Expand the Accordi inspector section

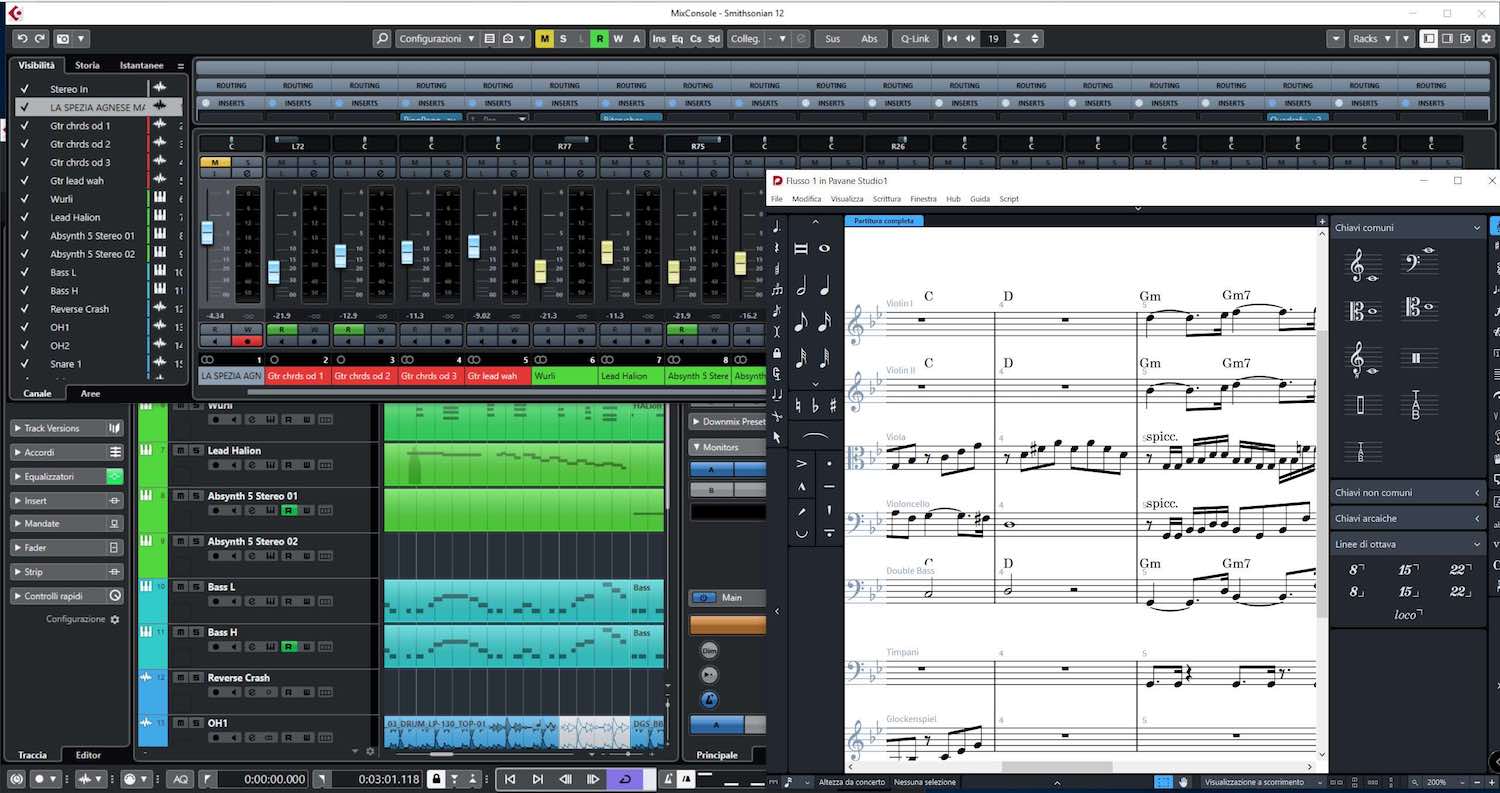pyautogui.click(x=58, y=452)
